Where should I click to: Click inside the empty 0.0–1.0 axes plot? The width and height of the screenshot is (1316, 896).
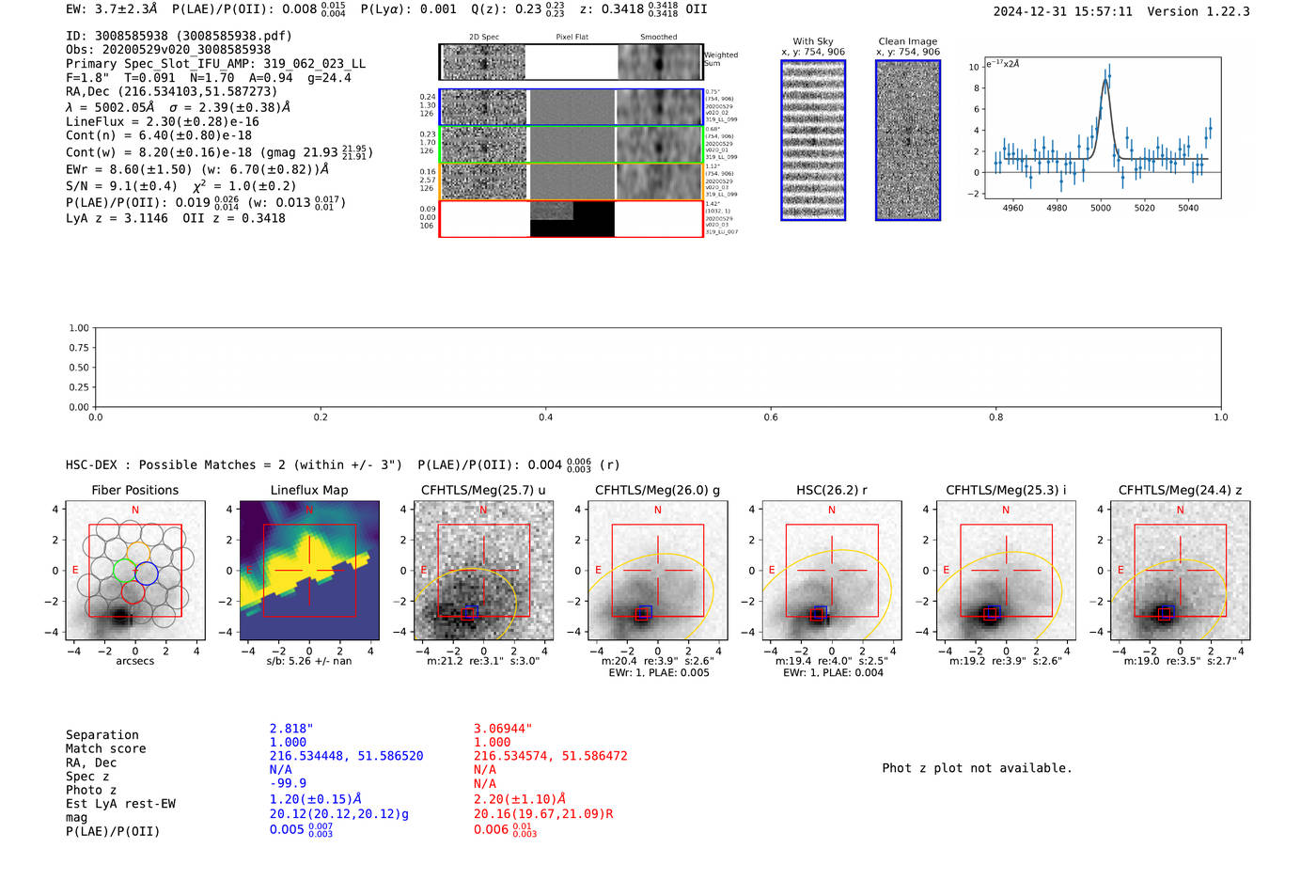(x=658, y=368)
